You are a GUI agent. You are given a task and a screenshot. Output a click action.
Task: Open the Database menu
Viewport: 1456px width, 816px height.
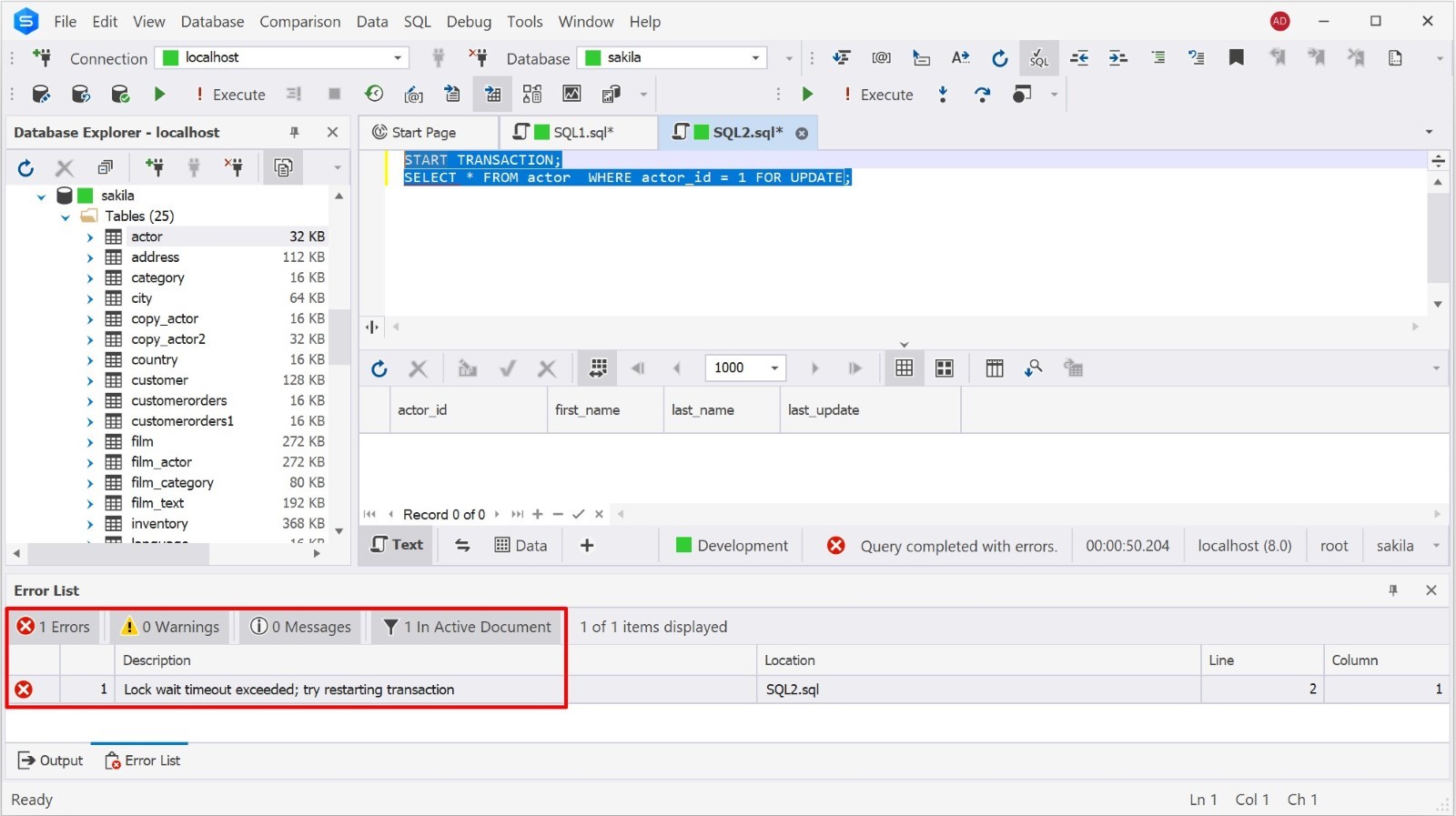coord(212,22)
